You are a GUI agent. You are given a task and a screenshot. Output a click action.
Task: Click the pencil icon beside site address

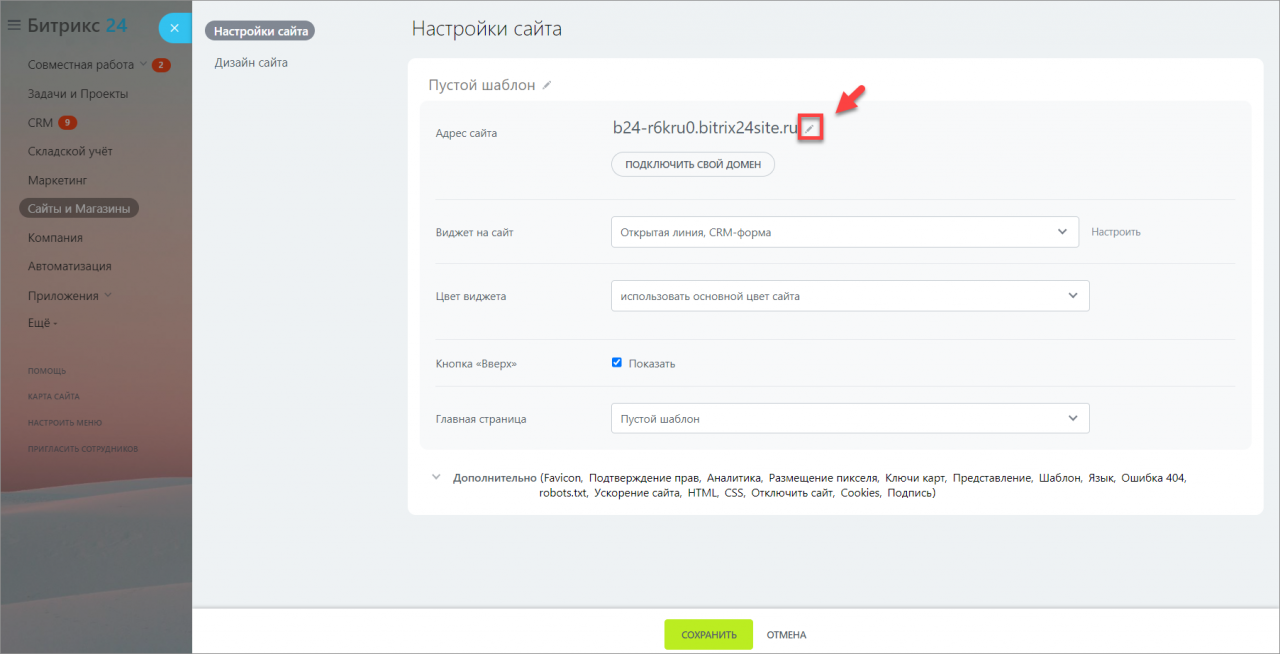[811, 129]
